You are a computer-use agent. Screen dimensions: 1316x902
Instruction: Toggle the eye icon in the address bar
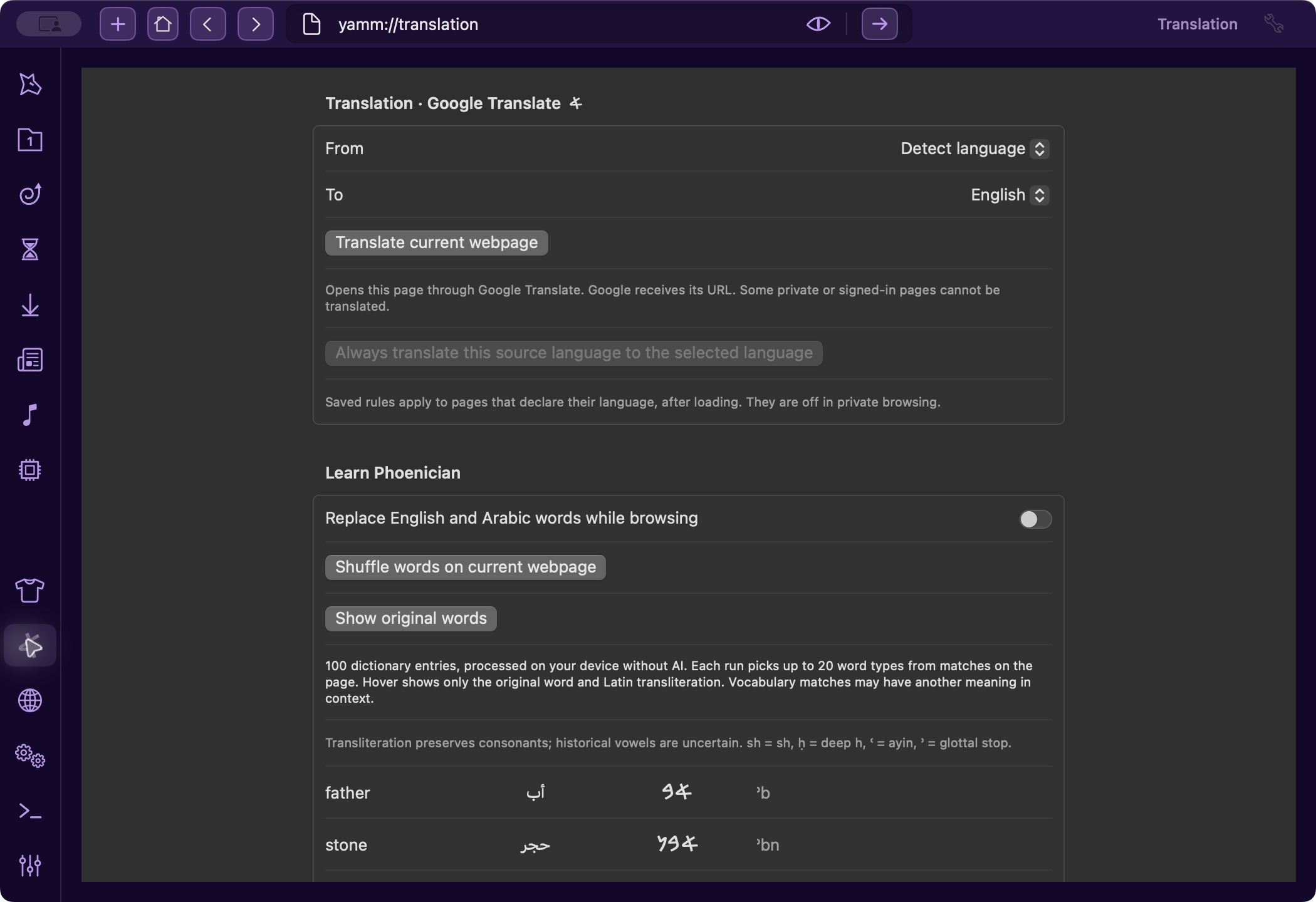point(818,24)
